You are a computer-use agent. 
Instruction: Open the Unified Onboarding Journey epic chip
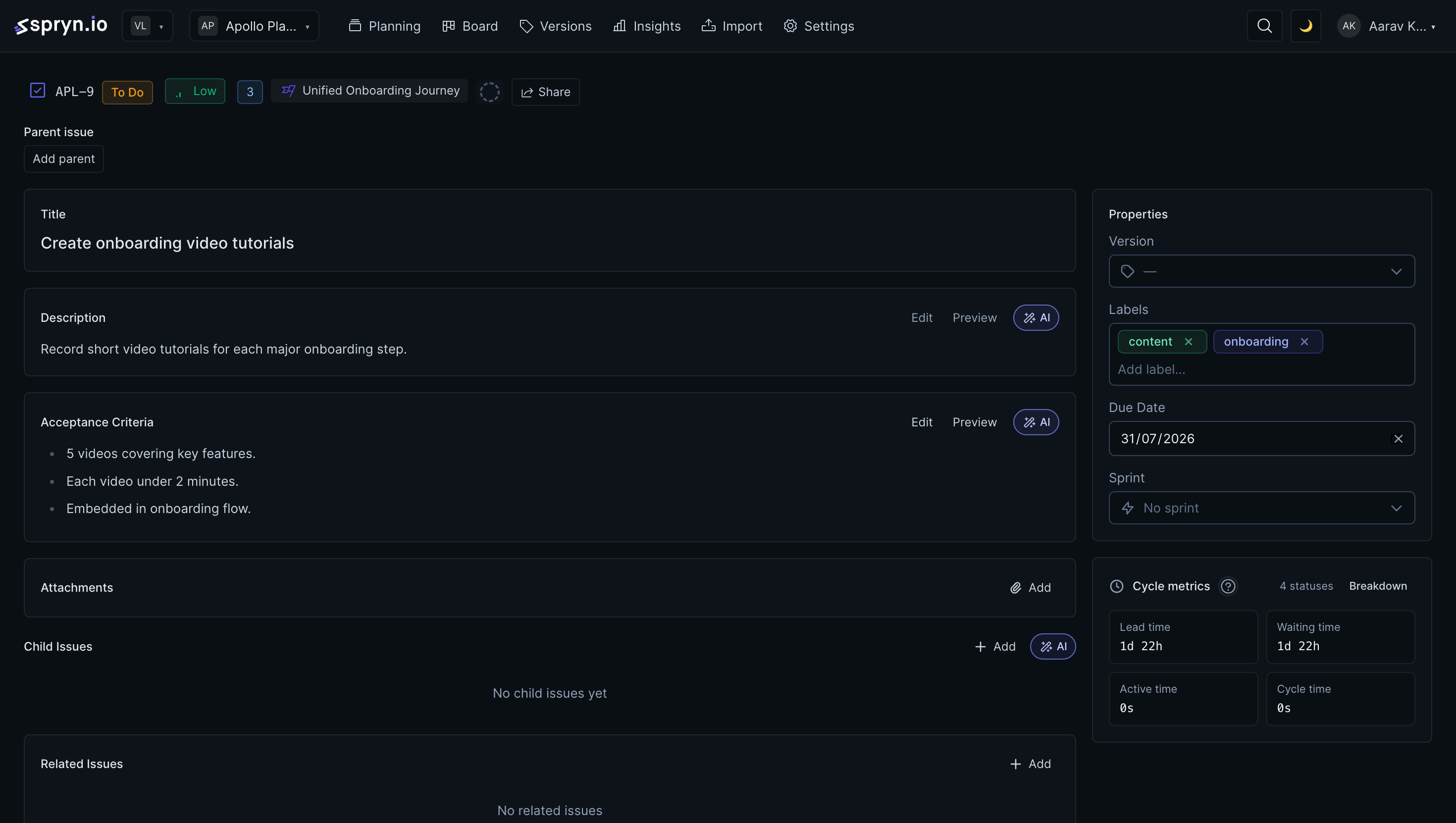click(x=369, y=91)
